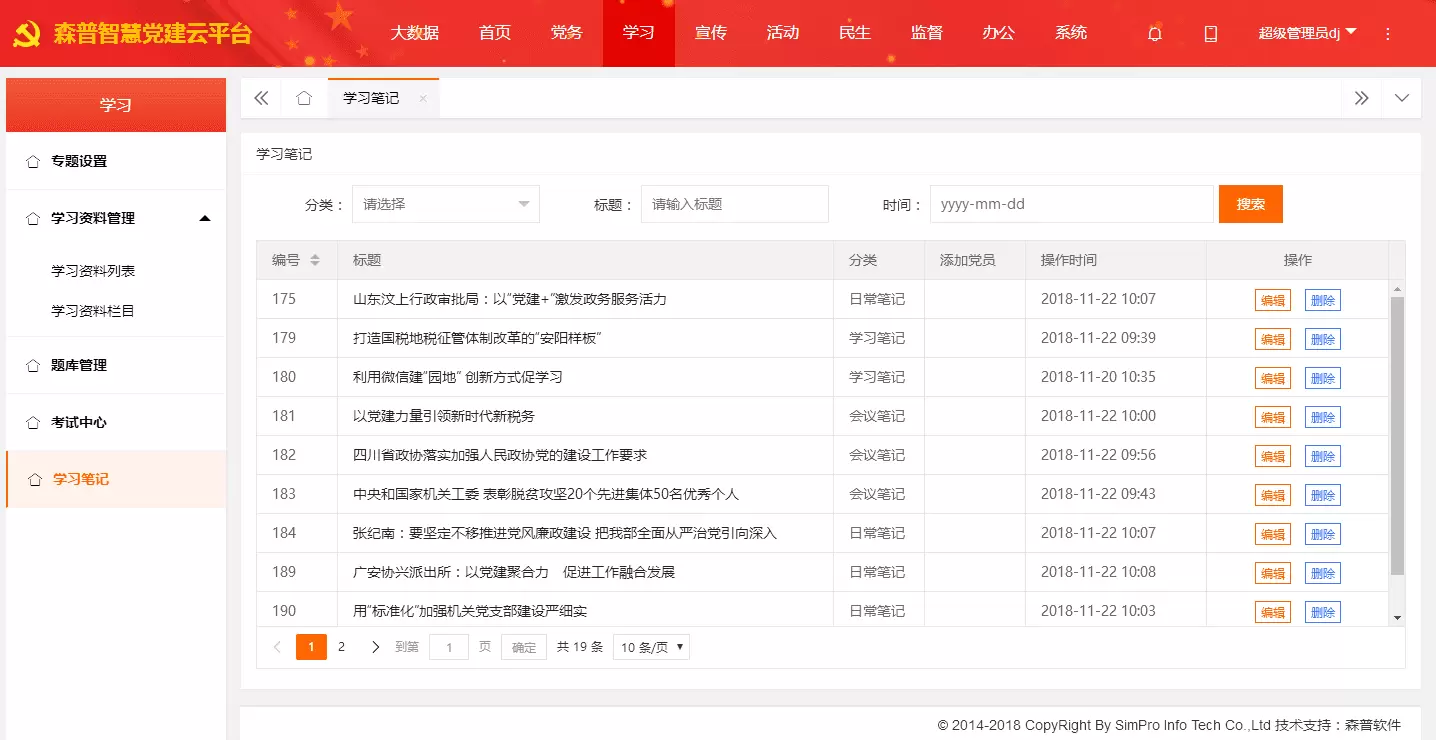Click title 利用微信建"园地" 创新方式促学习
Screen dimensions: 1436x740
[457, 377]
